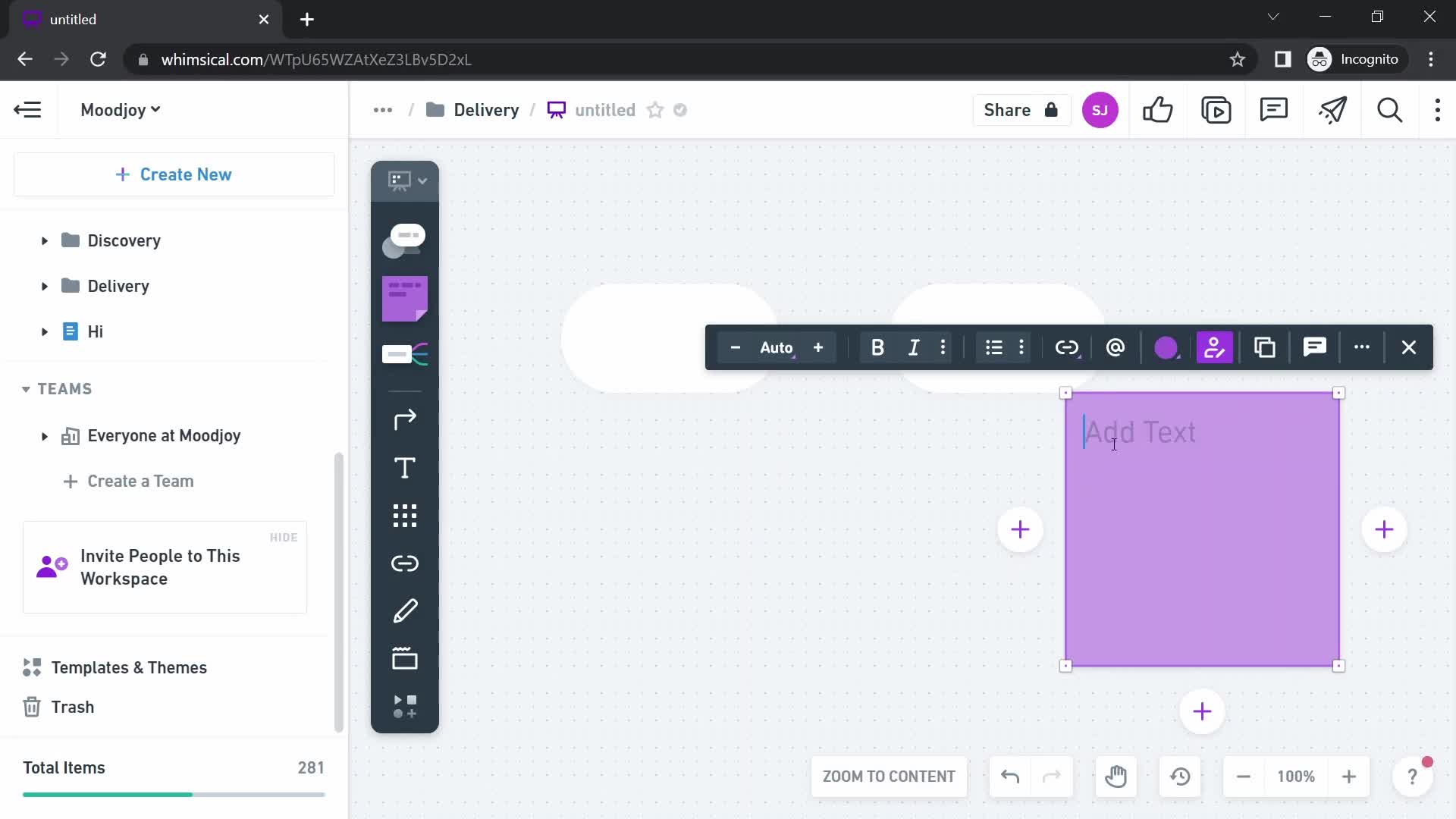
Task: Decrease font size with minus button
Action: 735,347
